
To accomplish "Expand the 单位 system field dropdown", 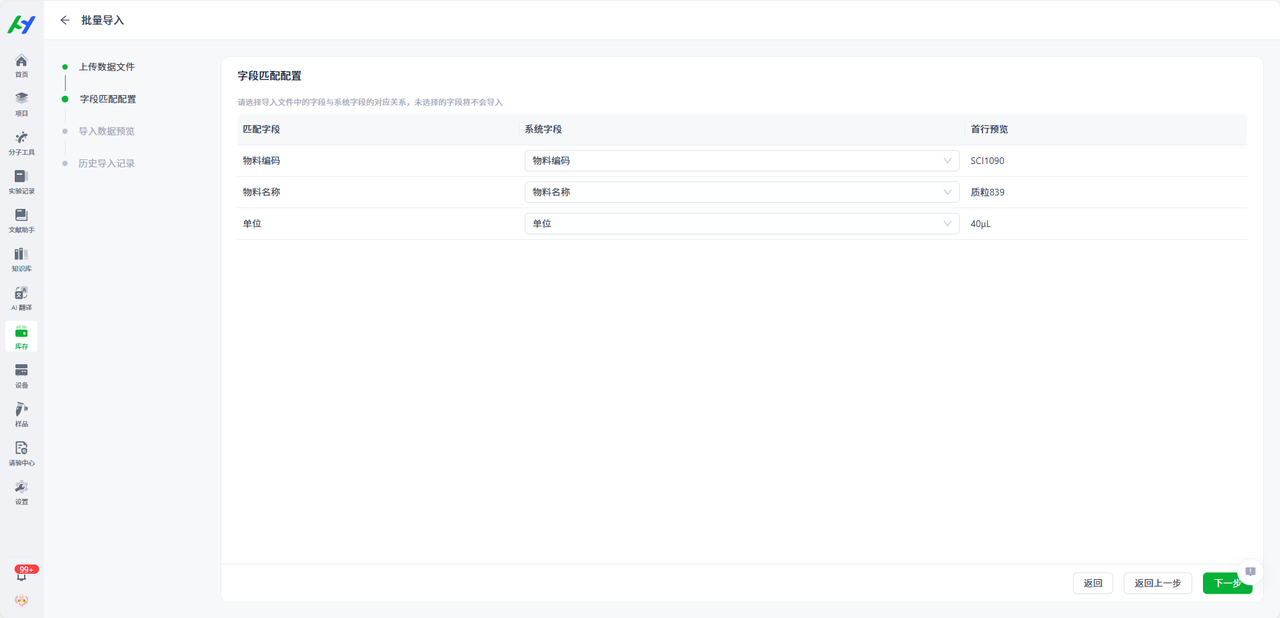I will 741,224.
